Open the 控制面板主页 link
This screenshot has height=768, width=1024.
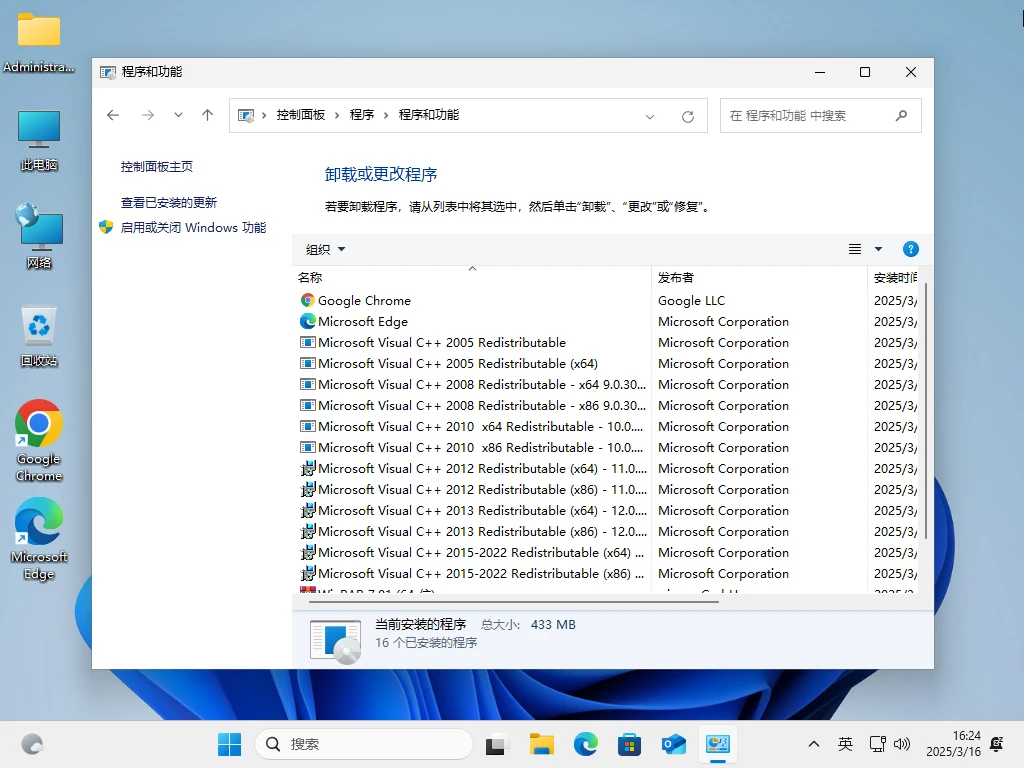point(157,167)
